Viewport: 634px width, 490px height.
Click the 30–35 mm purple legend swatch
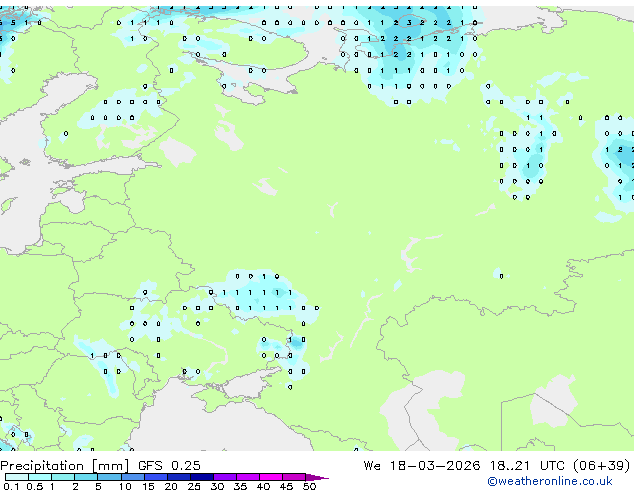click(225, 477)
